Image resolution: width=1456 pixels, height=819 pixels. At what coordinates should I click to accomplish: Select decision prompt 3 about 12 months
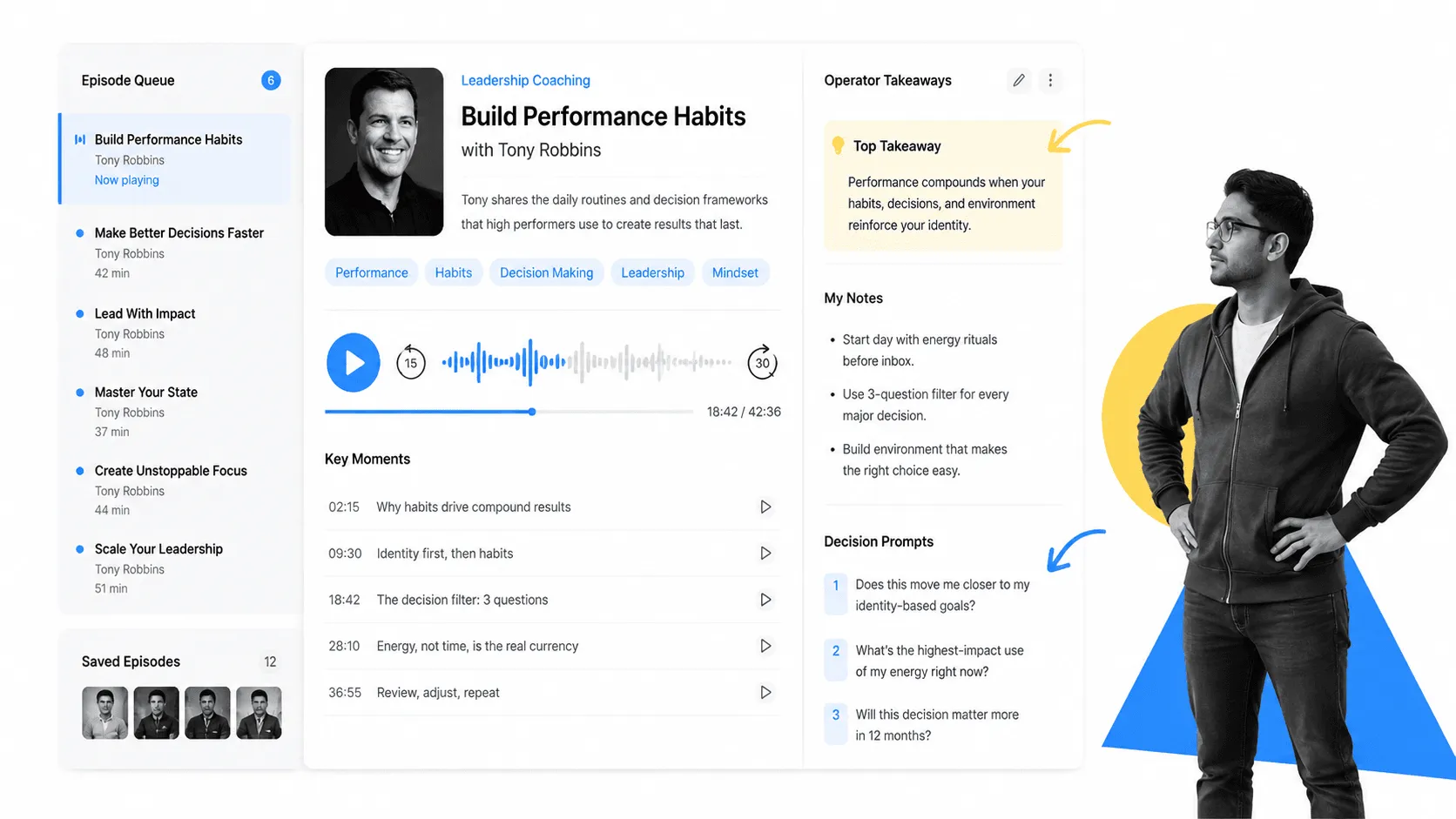pyautogui.click(x=923, y=725)
